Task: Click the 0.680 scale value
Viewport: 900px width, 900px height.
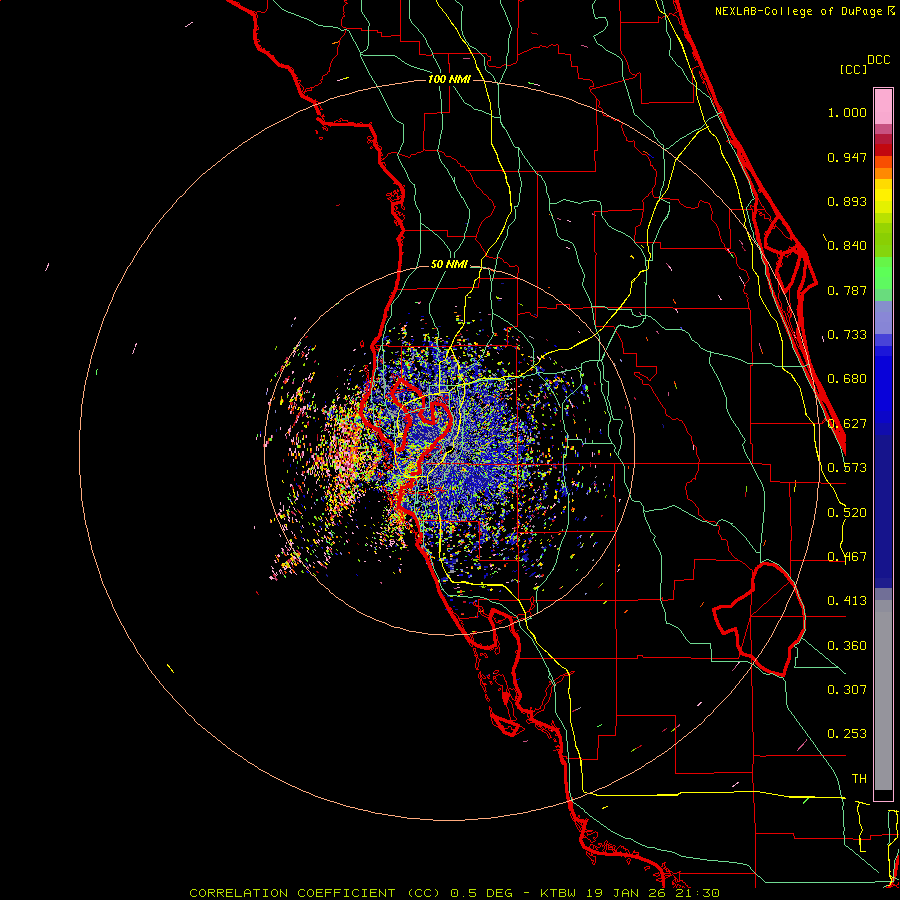Action: pos(847,379)
